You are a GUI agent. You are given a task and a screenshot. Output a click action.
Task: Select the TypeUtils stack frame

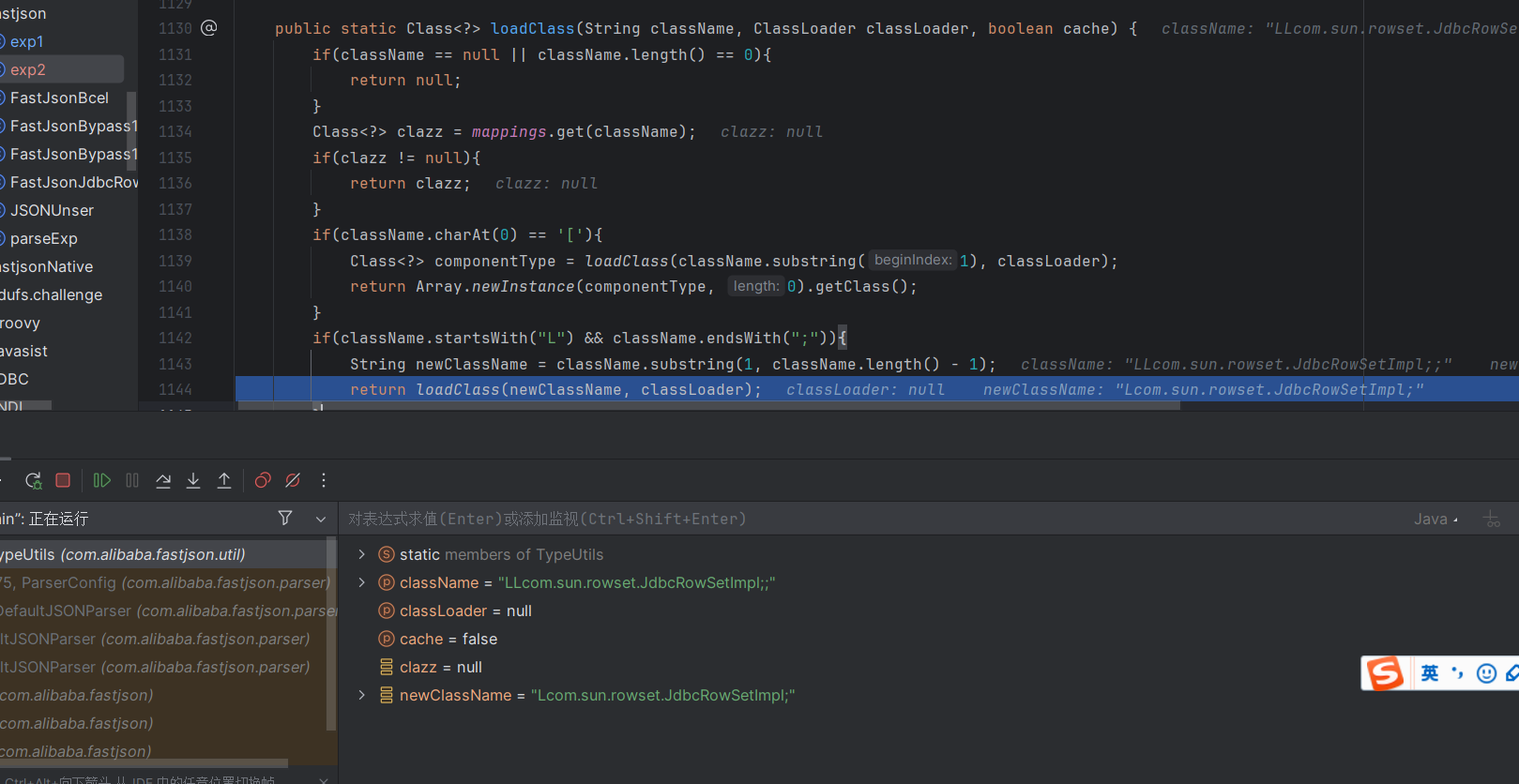(163, 554)
